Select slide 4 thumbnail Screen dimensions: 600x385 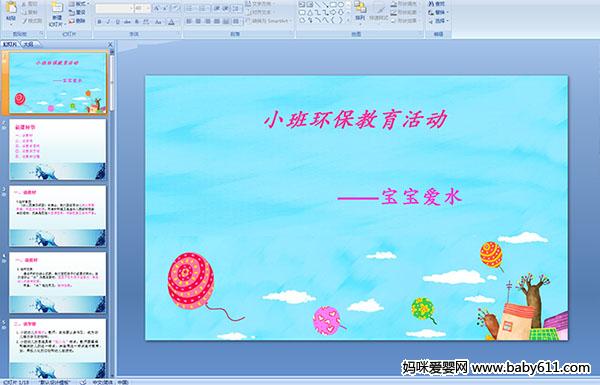(x=58, y=282)
